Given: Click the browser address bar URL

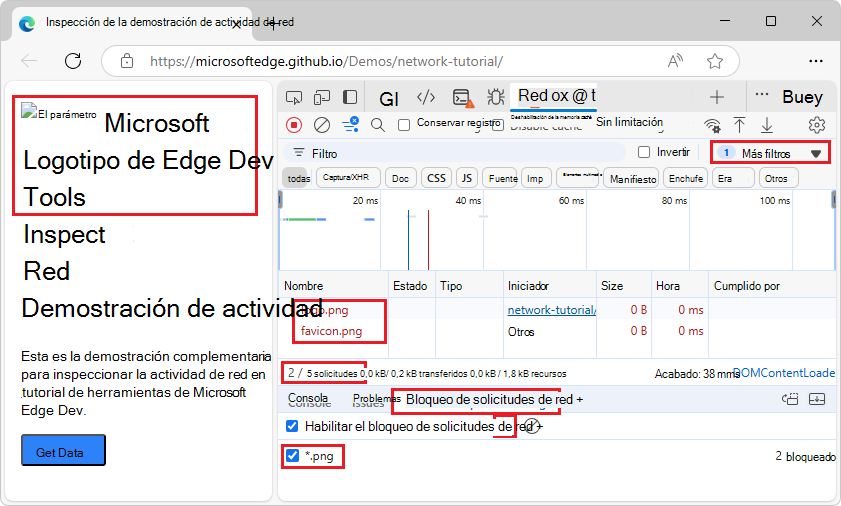Looking at the screenshot, I should coord(327,61).
